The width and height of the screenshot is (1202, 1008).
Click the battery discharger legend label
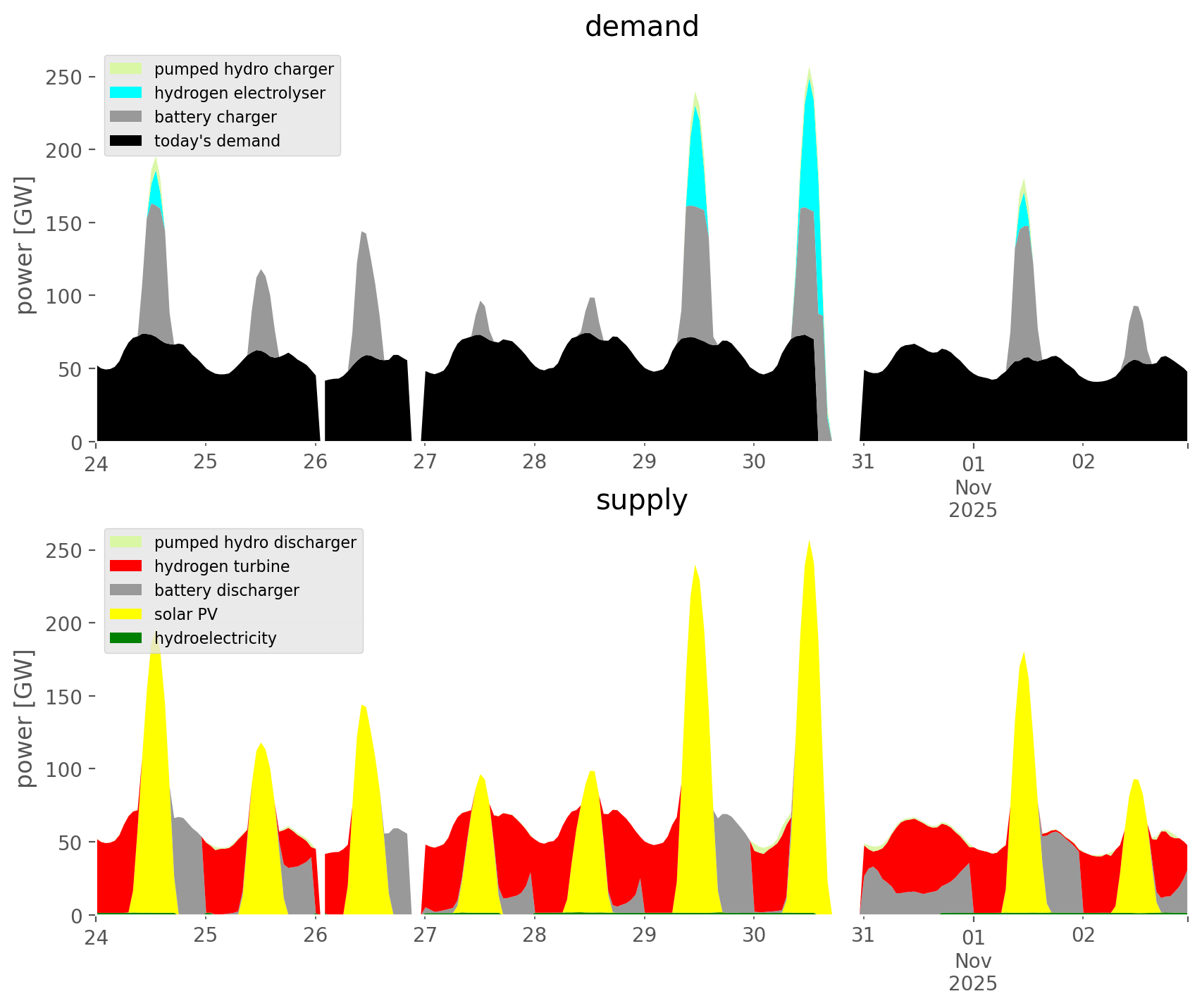click(x=226, y=590)
